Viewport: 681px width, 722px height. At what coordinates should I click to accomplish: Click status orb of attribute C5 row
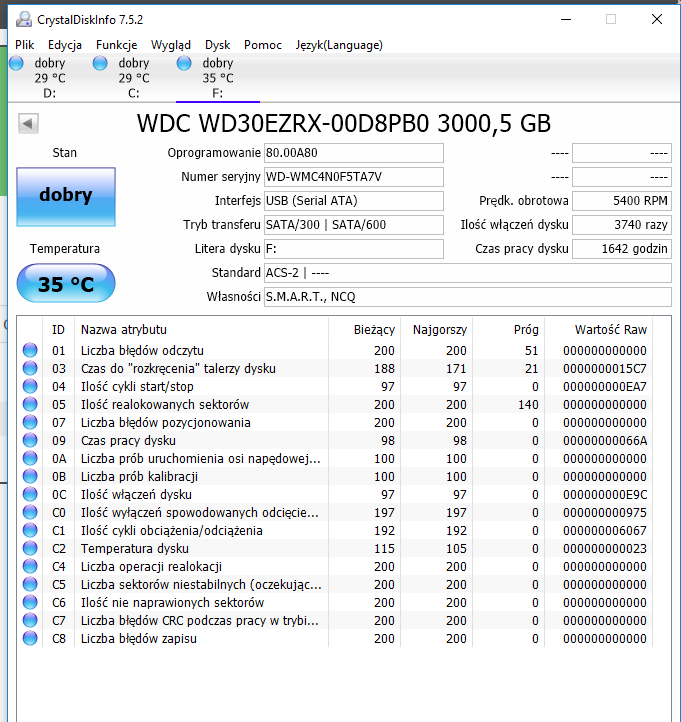30,584
